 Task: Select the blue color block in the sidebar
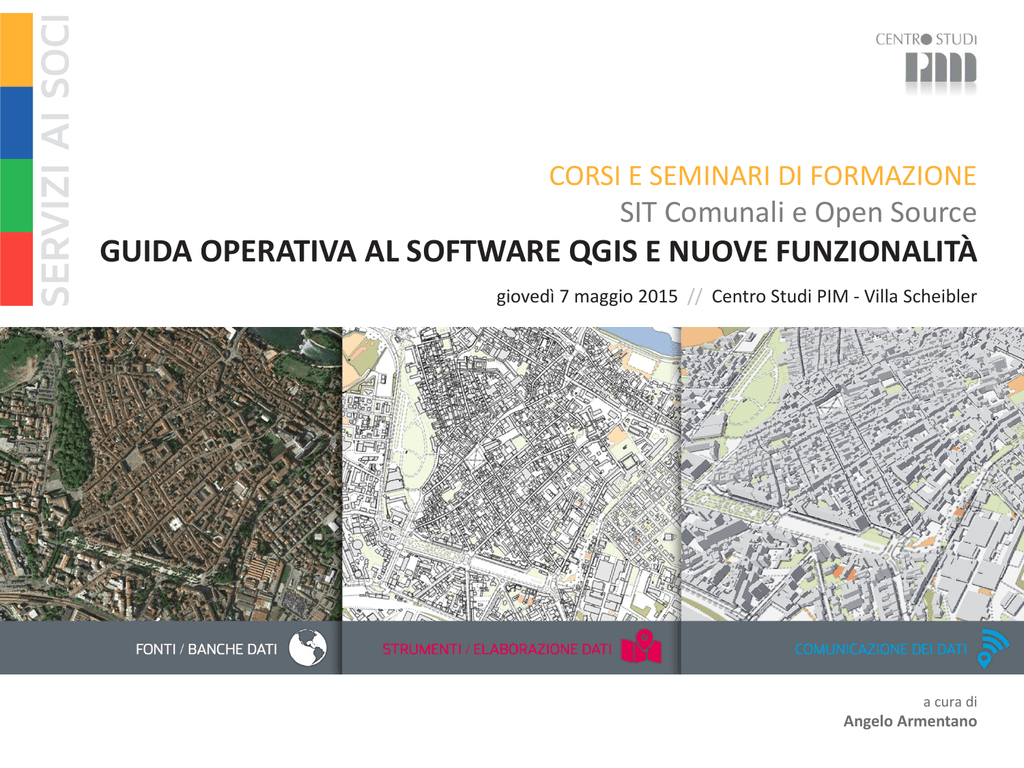click(16, 123)
